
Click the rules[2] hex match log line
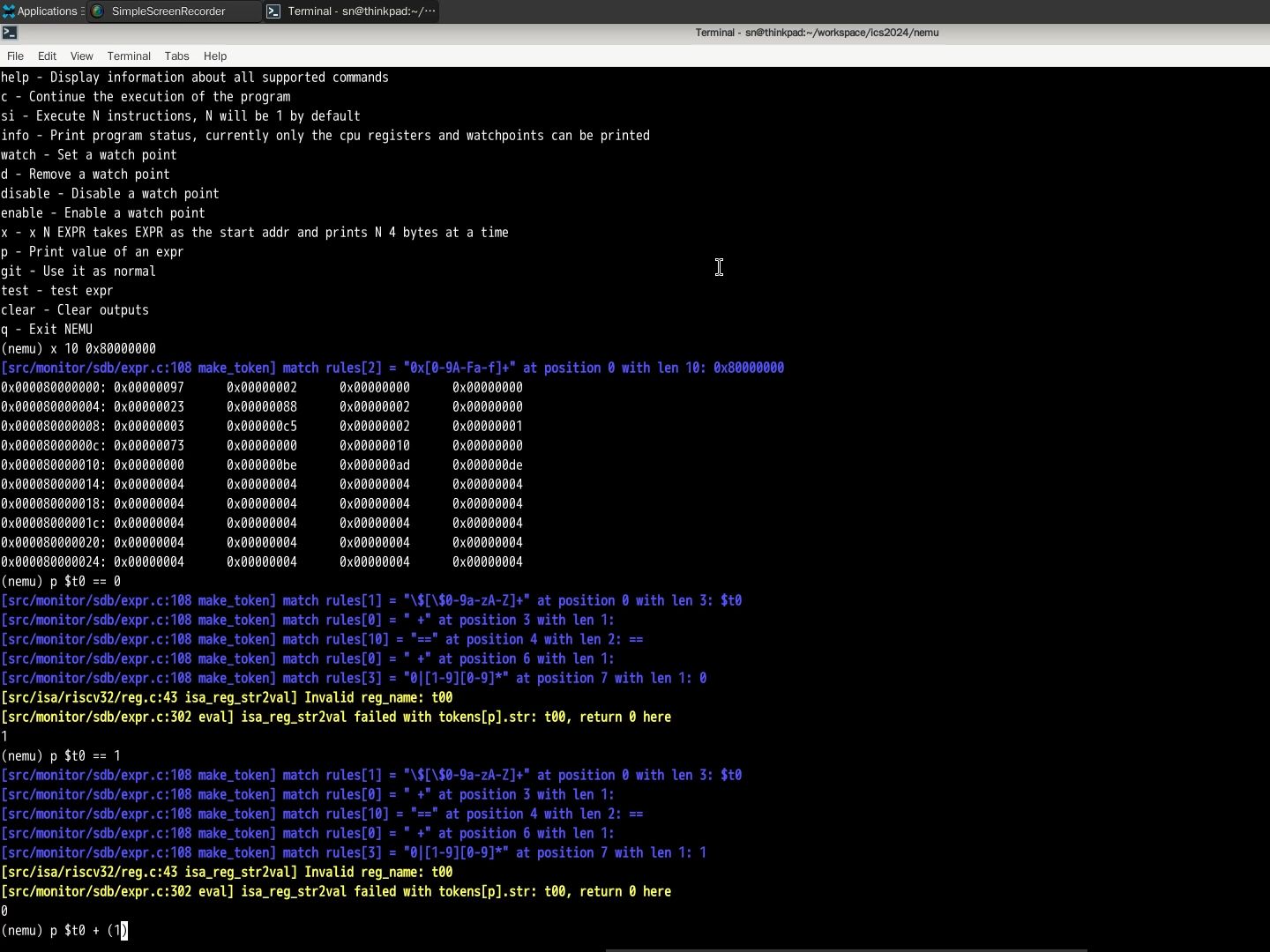pyautogui.click(x=392, y=368)
